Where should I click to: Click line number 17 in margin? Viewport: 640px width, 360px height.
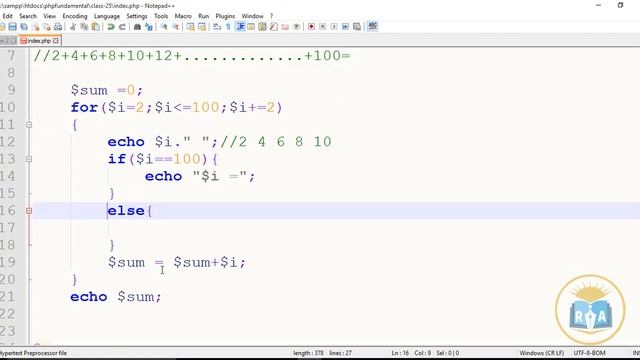tap(8, 228)
